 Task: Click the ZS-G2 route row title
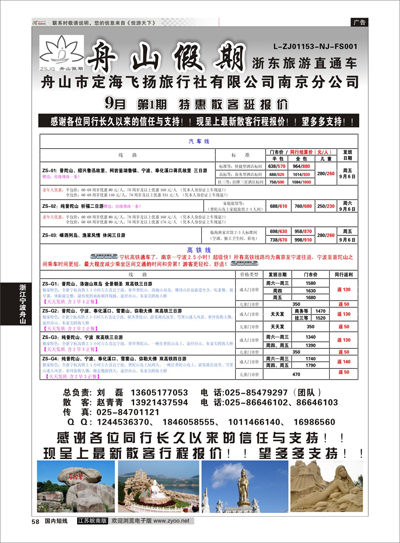click(112, 311)
